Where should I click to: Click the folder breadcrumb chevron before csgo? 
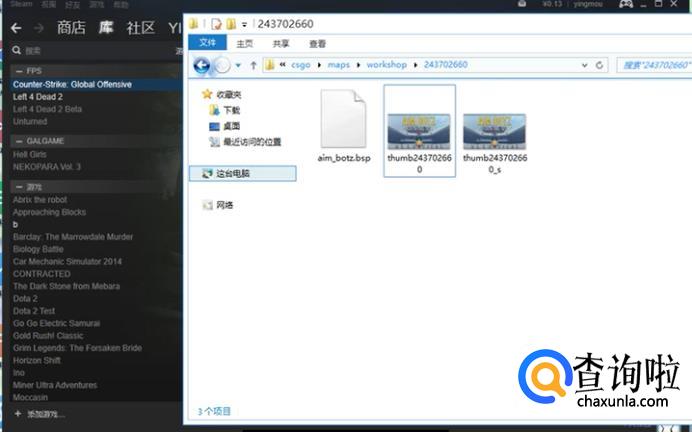coord(282,65)
